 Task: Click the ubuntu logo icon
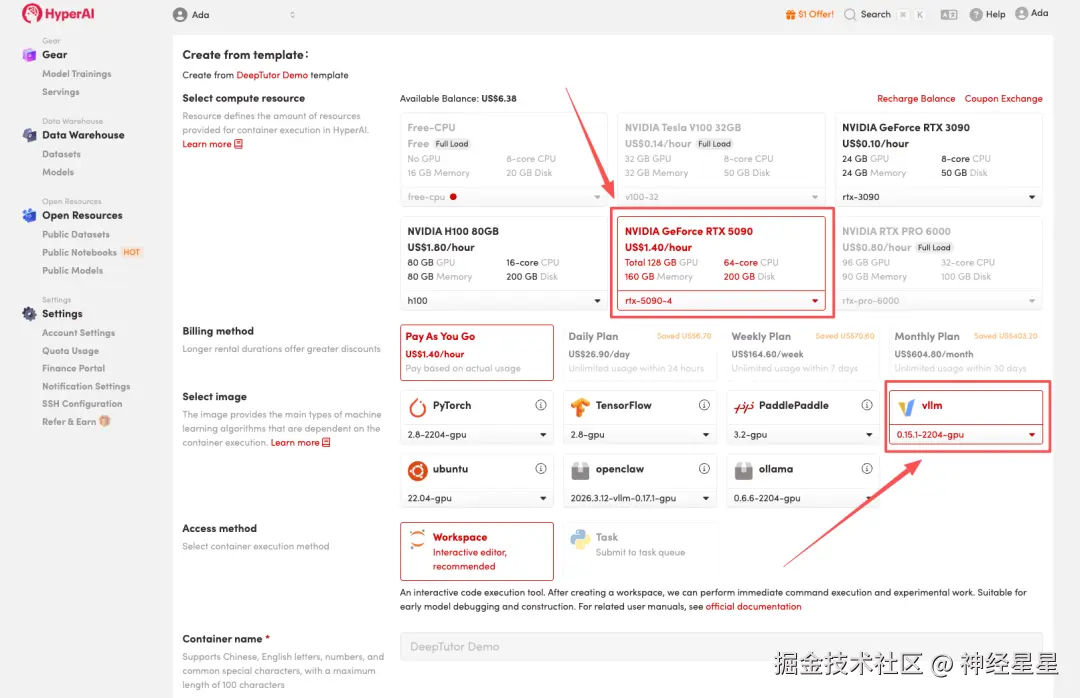point(417,471)
